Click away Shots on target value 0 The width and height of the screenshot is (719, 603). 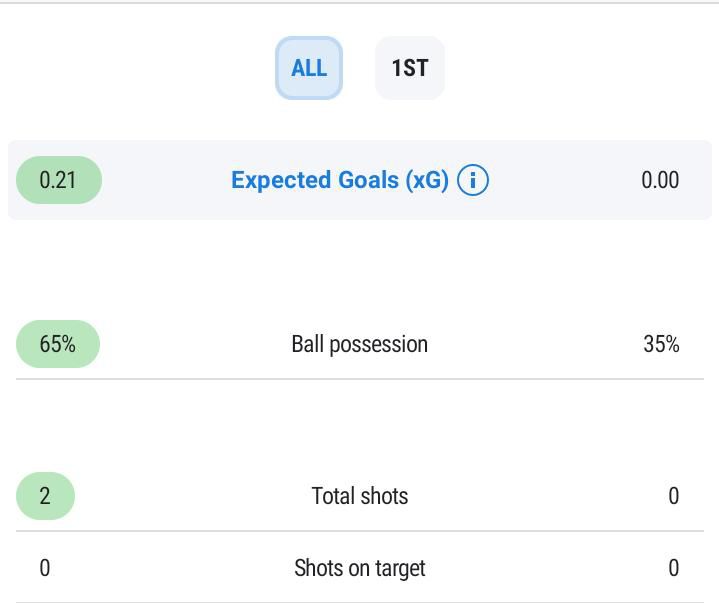tap(673, 568)
